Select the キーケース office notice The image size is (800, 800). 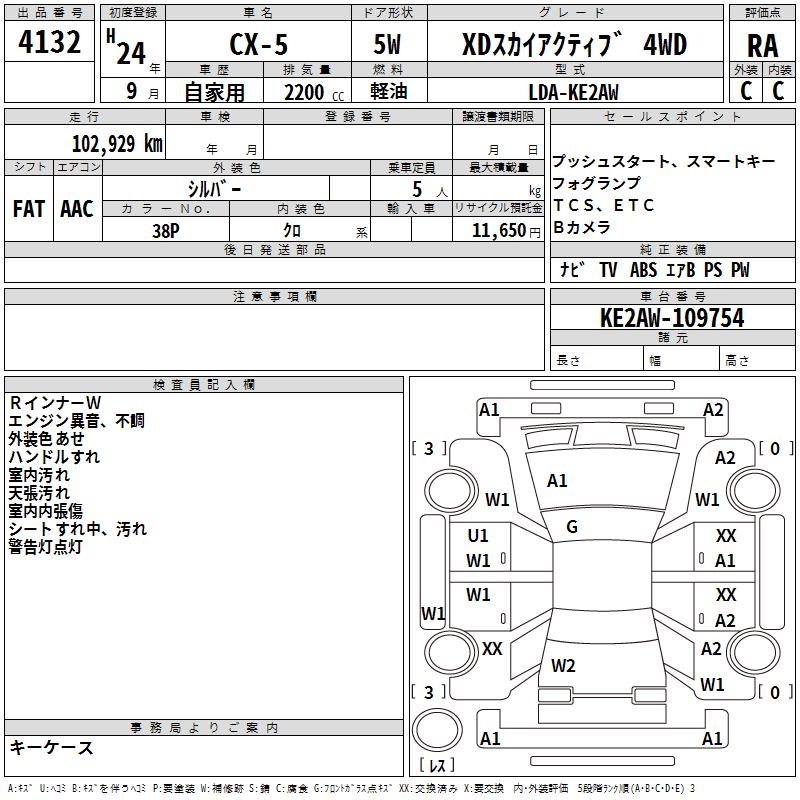click(x=52, y=747)
